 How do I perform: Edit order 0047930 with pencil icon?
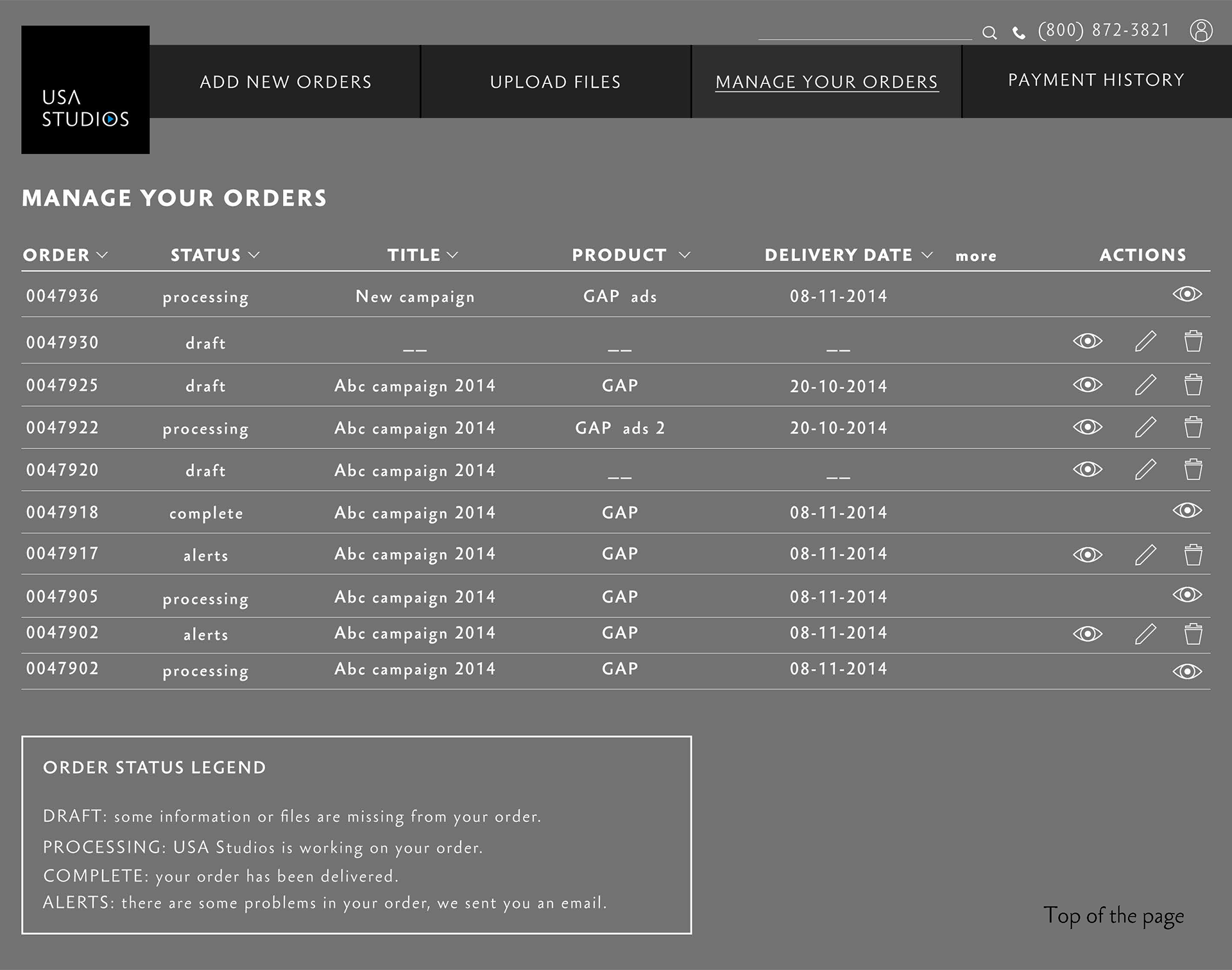tap(1145, 341)
